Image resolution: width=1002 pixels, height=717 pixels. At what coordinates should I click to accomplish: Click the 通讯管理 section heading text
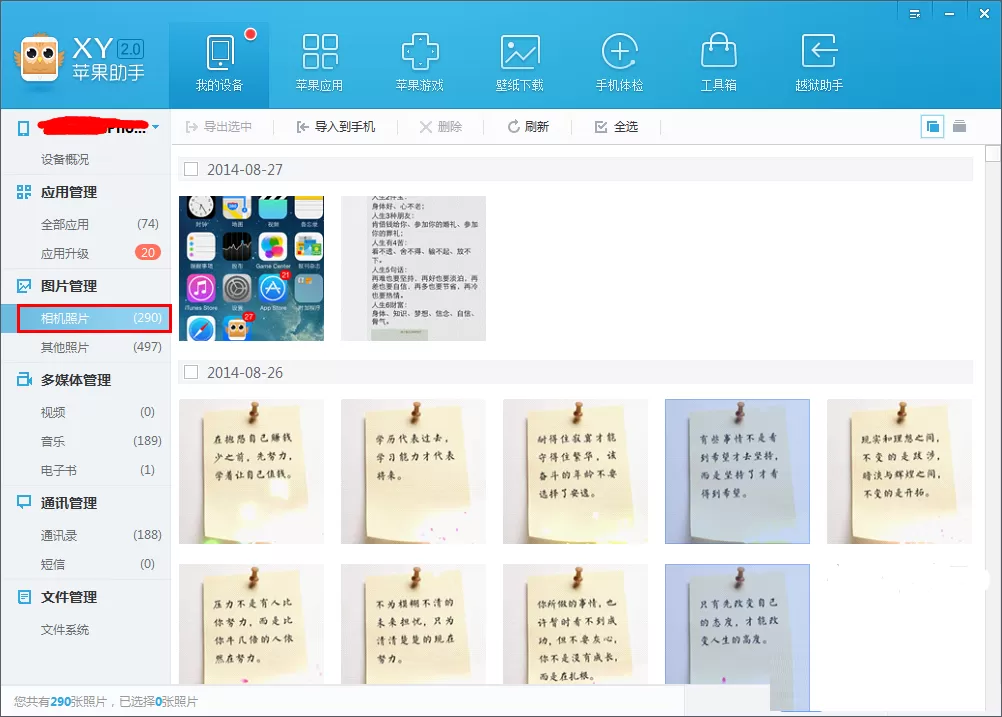click(x=69, y=503)
